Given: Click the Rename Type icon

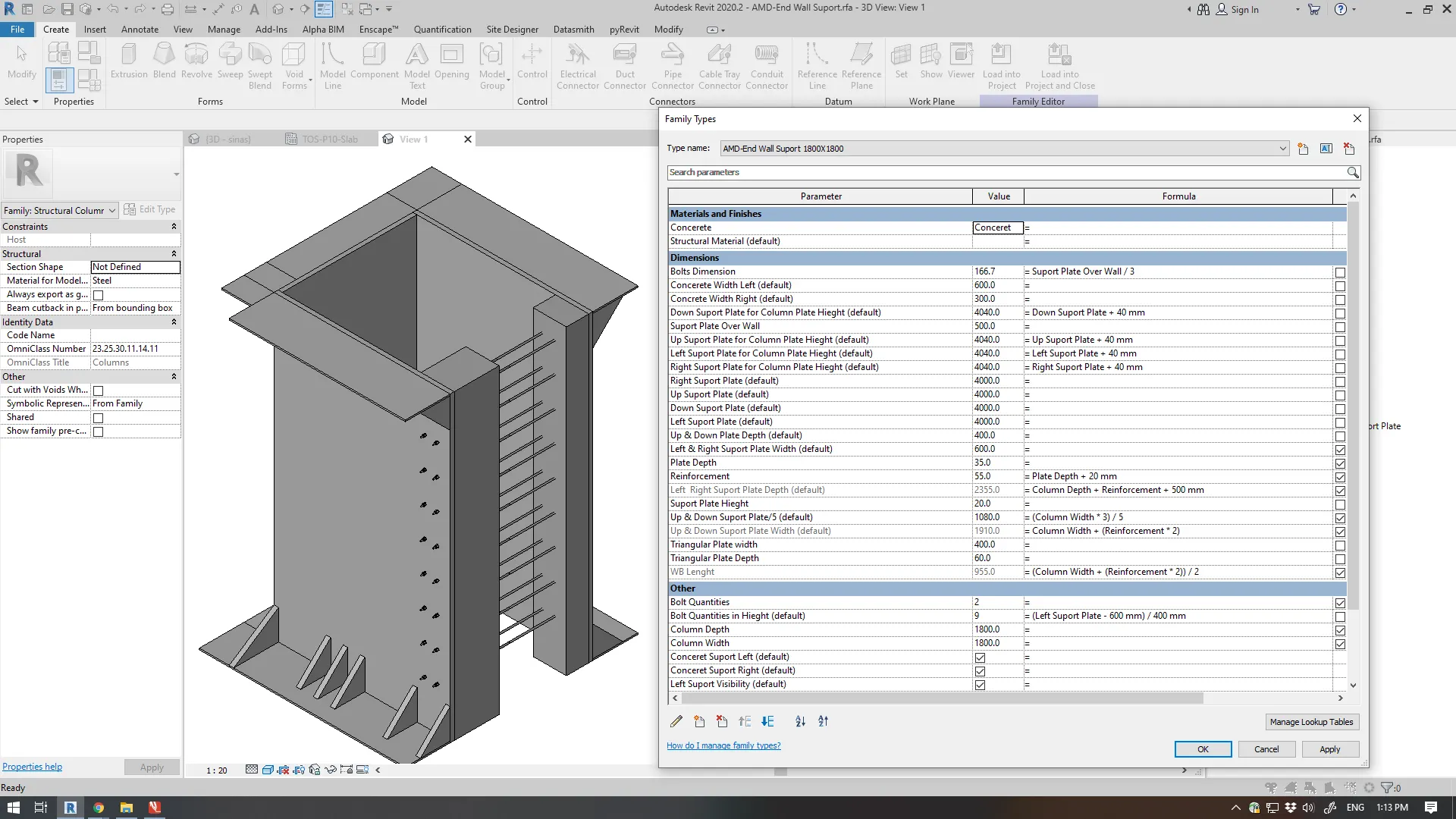Looking at the screenshot, I should [x=1326, y=149].
